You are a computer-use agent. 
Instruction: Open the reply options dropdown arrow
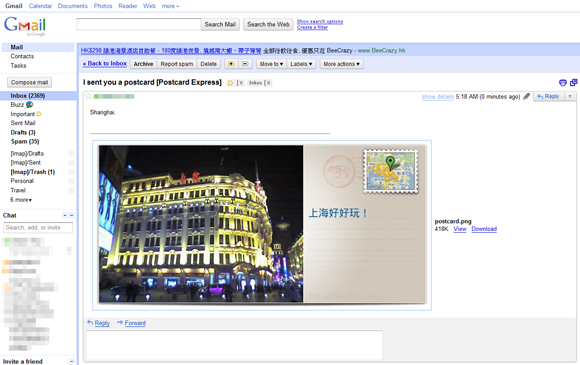(x=570, y=97)
